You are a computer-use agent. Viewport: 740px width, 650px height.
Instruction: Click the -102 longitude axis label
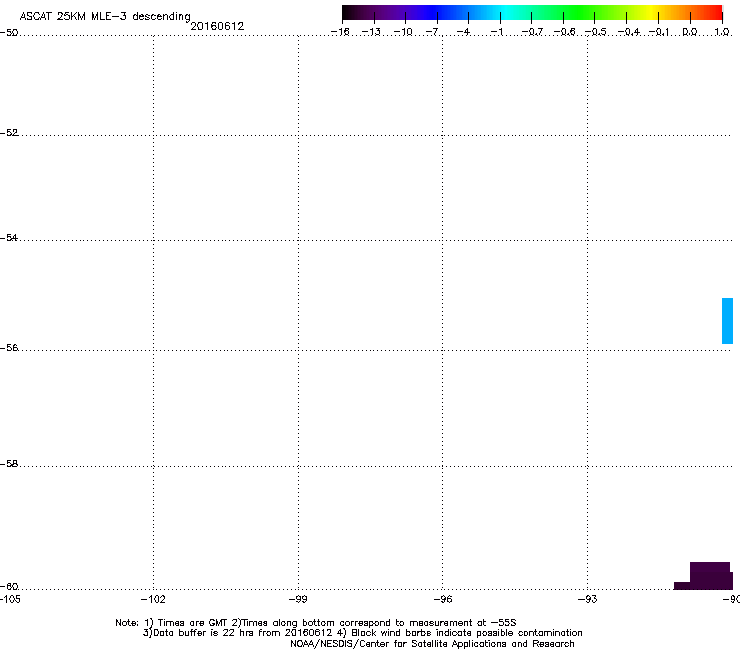pos(153,599)
